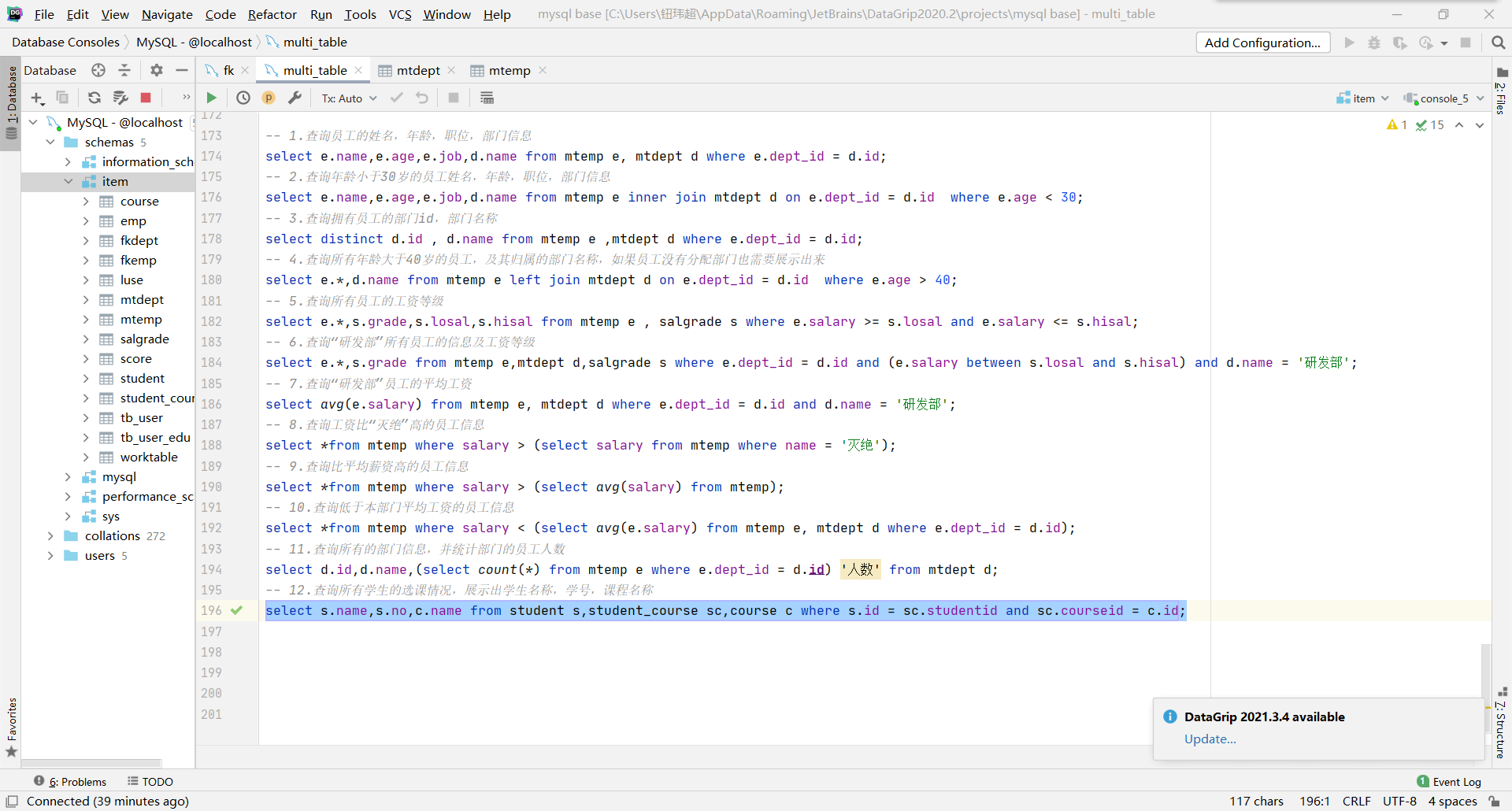Click the Search Everywhere magnifier icon
The width and height of the screenshot is (1512, 811).
[x=1498, y=43]
